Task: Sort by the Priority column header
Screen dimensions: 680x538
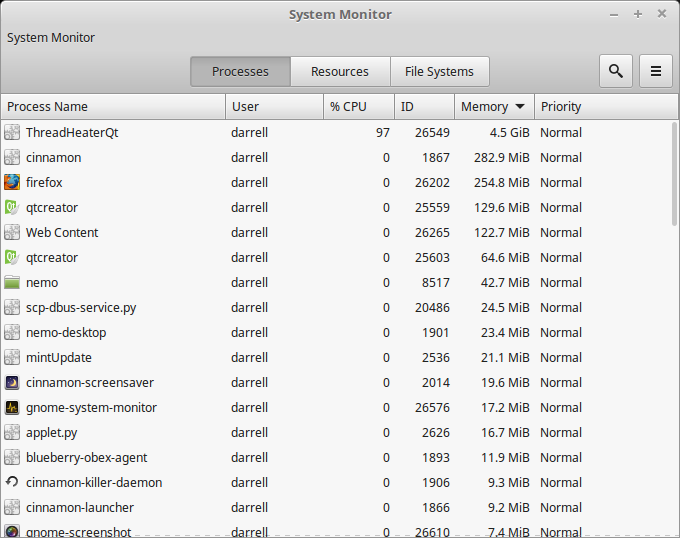Action: point(600,107)
